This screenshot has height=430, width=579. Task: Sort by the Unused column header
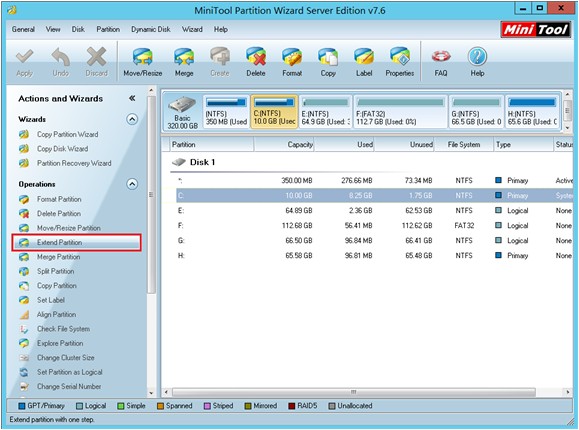click(404, 144)
